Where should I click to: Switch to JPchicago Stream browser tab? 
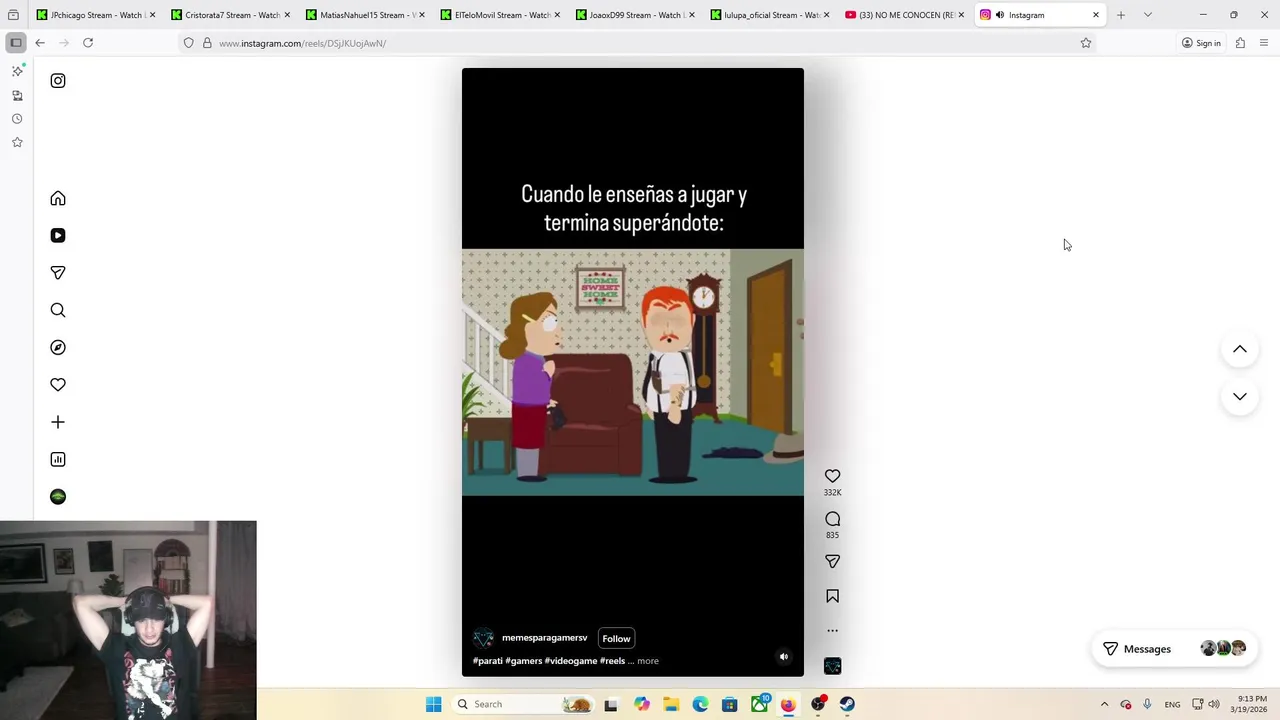point(96,15)
